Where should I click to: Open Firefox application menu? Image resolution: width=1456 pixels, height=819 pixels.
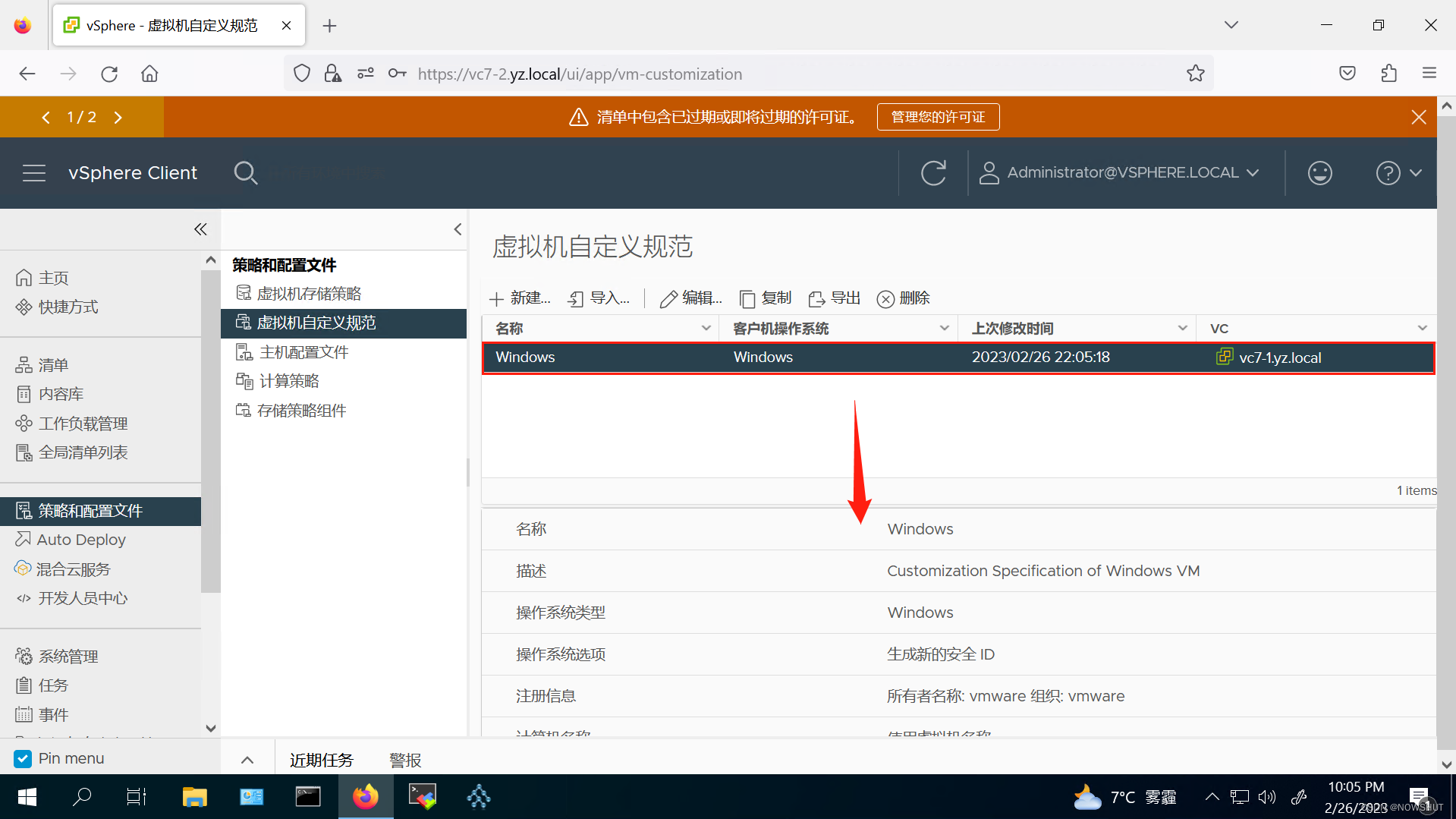(1429, 74)
